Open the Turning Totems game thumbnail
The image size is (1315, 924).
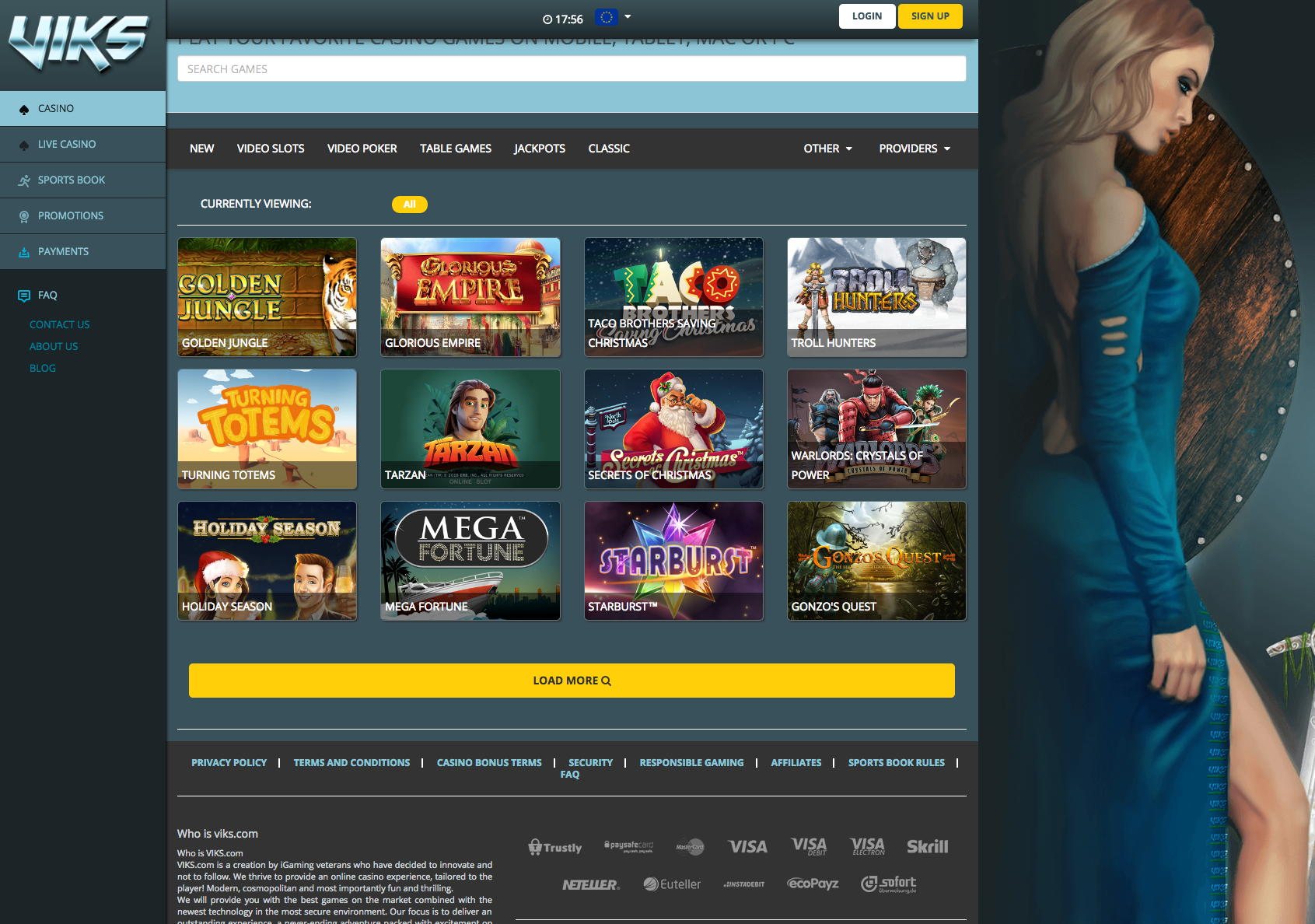click(268, 429)
